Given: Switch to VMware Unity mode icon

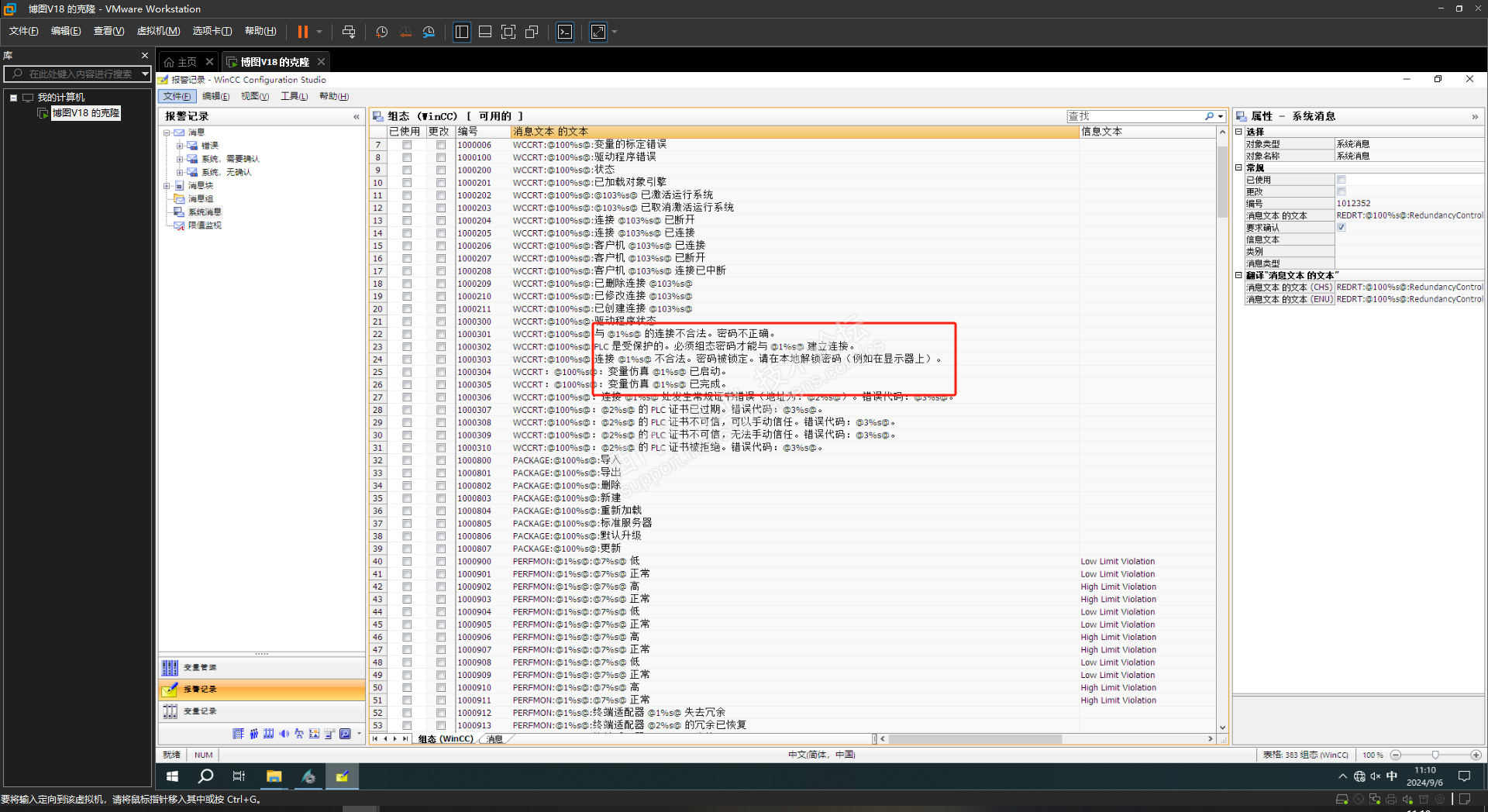Looking at the screenshot, I should [532, 32].
